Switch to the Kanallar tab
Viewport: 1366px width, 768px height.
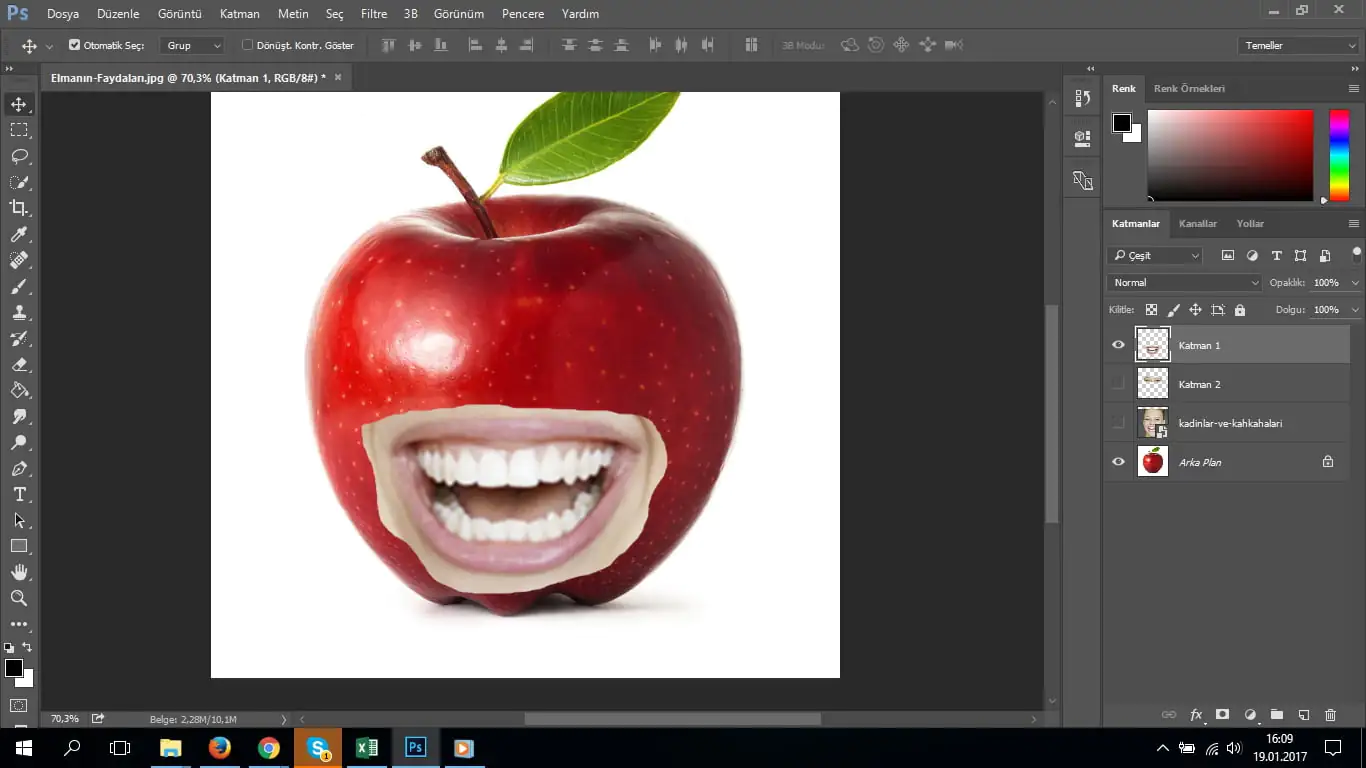pos(1197,224)
